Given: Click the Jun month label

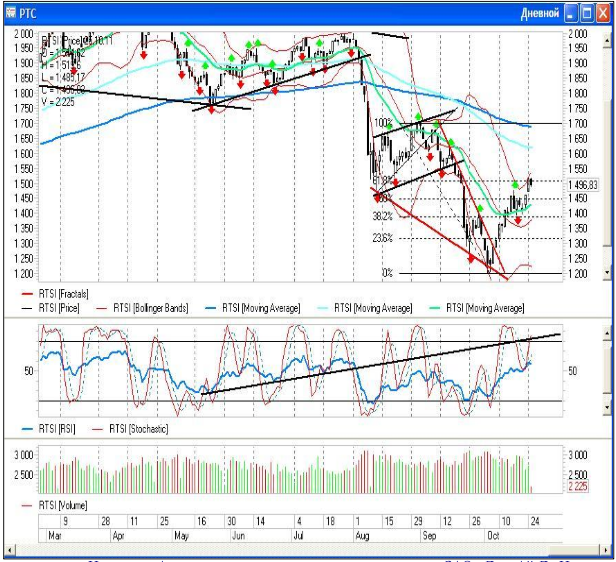Looking at the screenshot, I should tap(238, 536).
